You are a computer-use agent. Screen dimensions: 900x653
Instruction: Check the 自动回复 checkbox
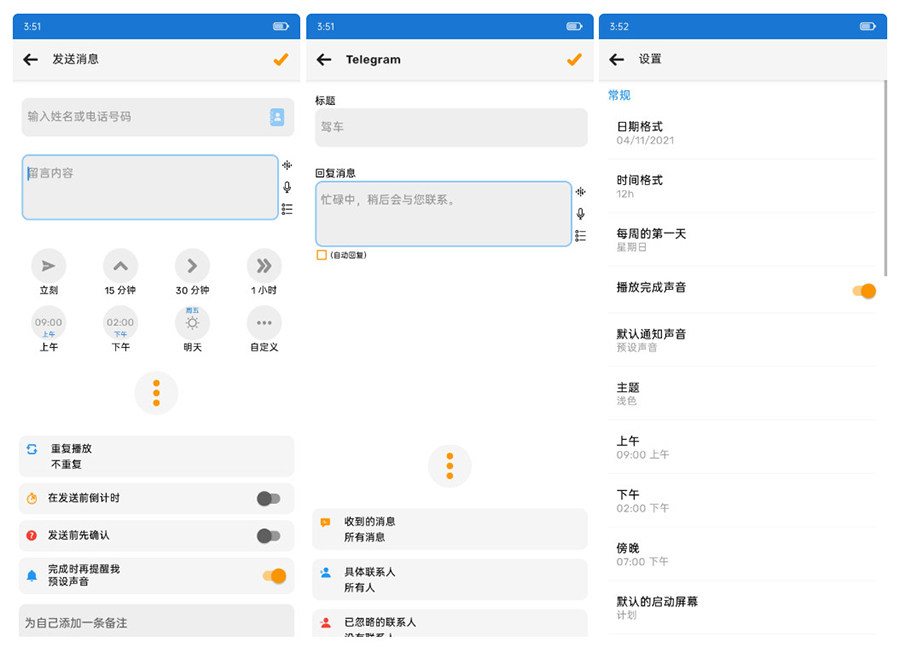click(322, 255)
